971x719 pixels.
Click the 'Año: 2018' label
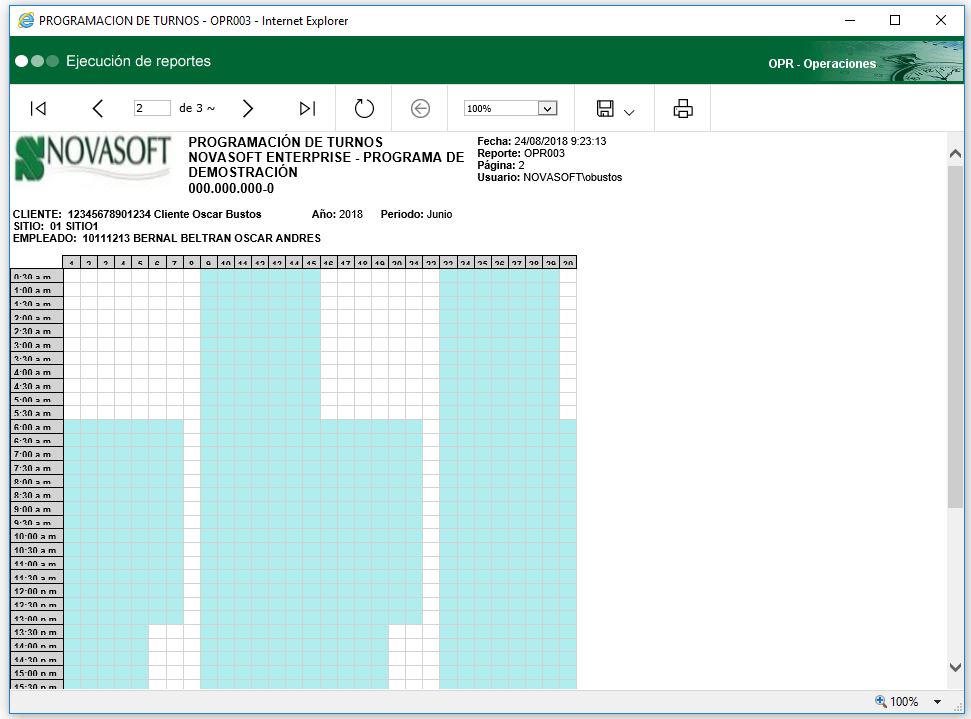point(337,214)
